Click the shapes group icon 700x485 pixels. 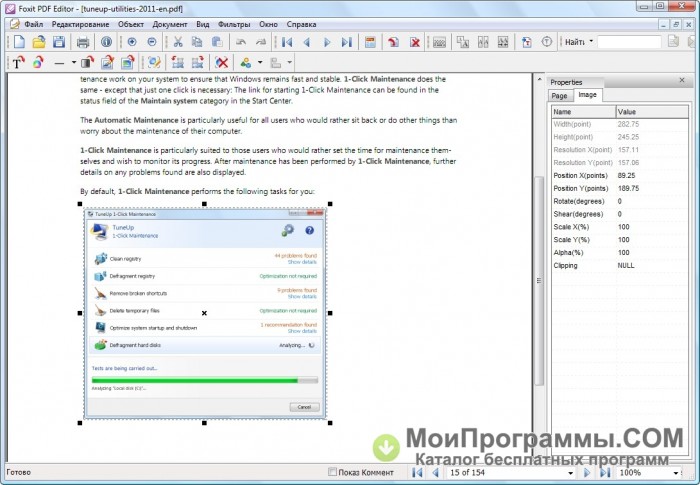246,63
